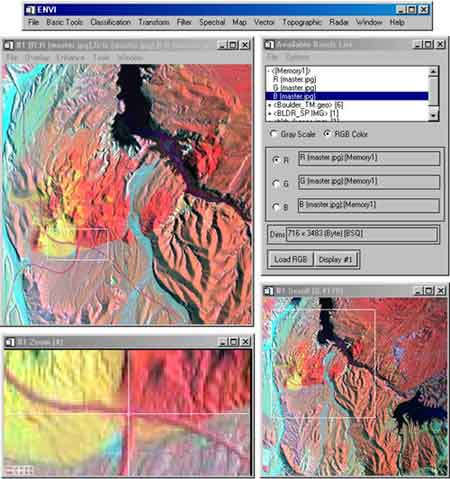Choose the G channel radio button
450x479 pixels.
(276, 183)
